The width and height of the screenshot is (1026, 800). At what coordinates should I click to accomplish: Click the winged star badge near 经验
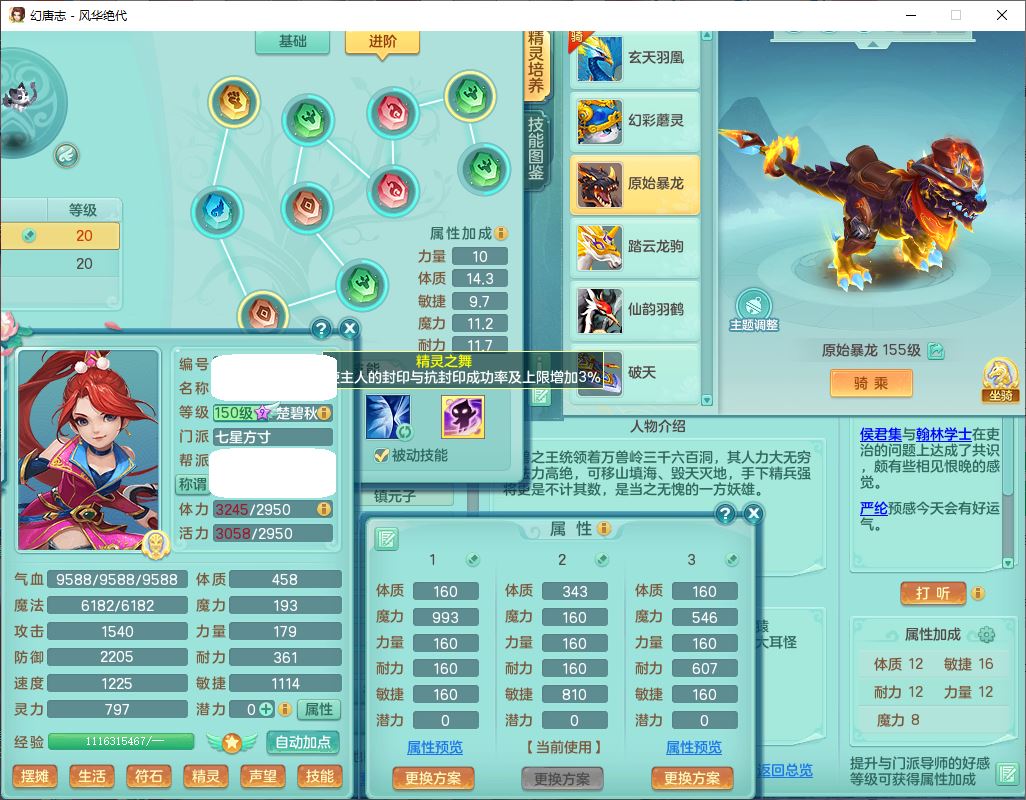tap(231, 743)
